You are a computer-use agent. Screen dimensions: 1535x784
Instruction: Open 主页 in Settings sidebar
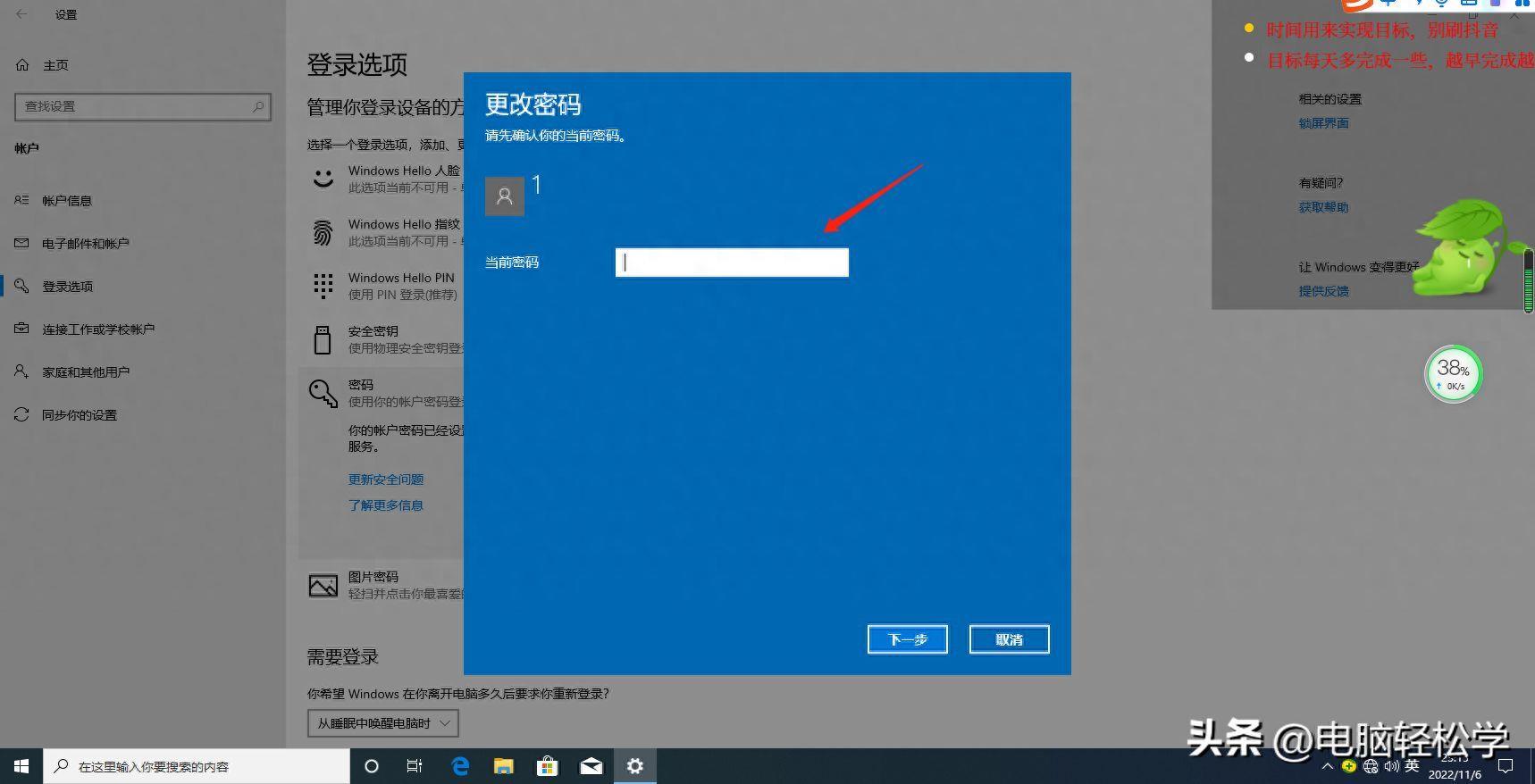pyautogui.click(x=55, y=65)
